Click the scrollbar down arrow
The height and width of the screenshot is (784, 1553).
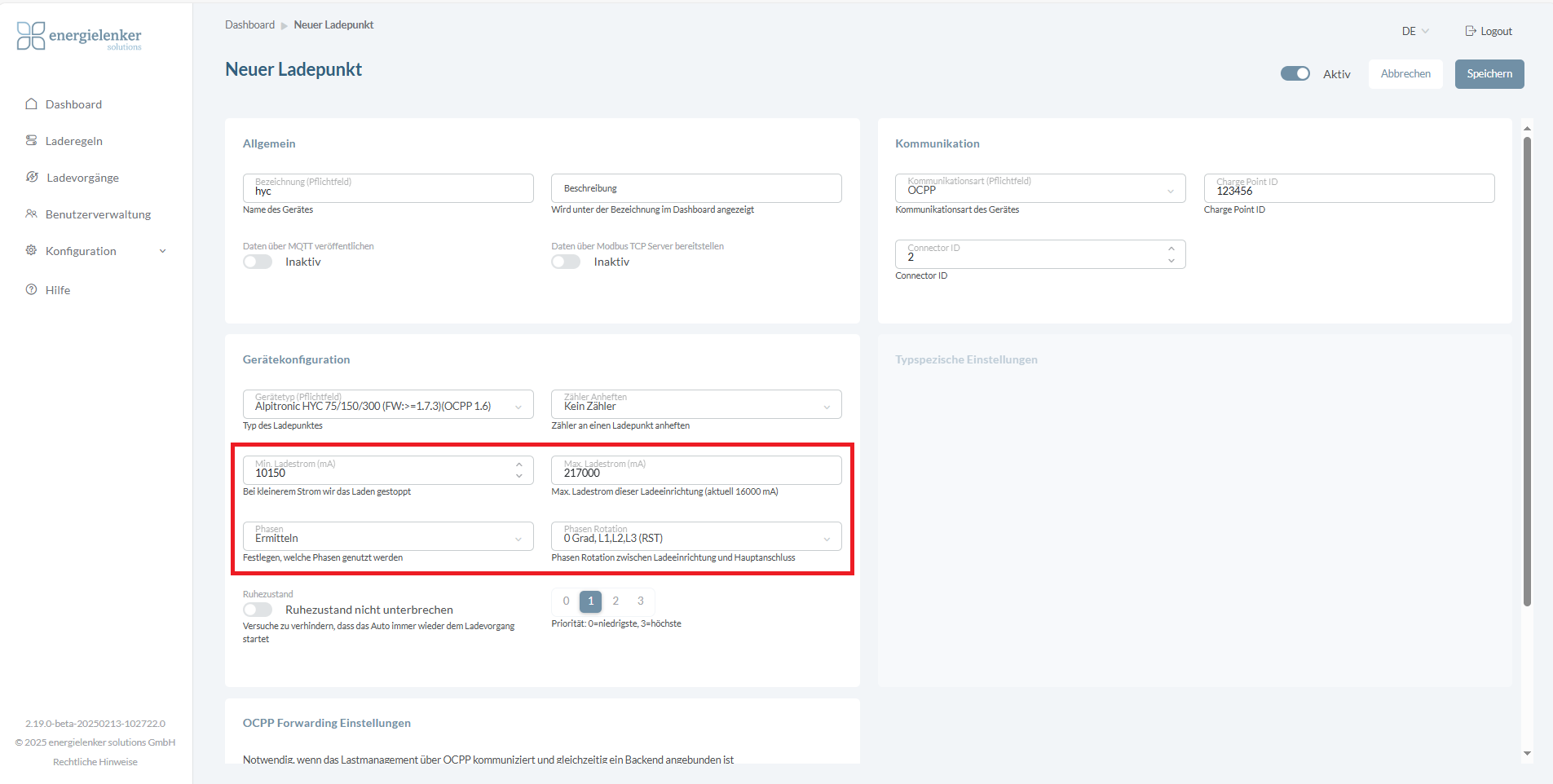[1527, 754]
